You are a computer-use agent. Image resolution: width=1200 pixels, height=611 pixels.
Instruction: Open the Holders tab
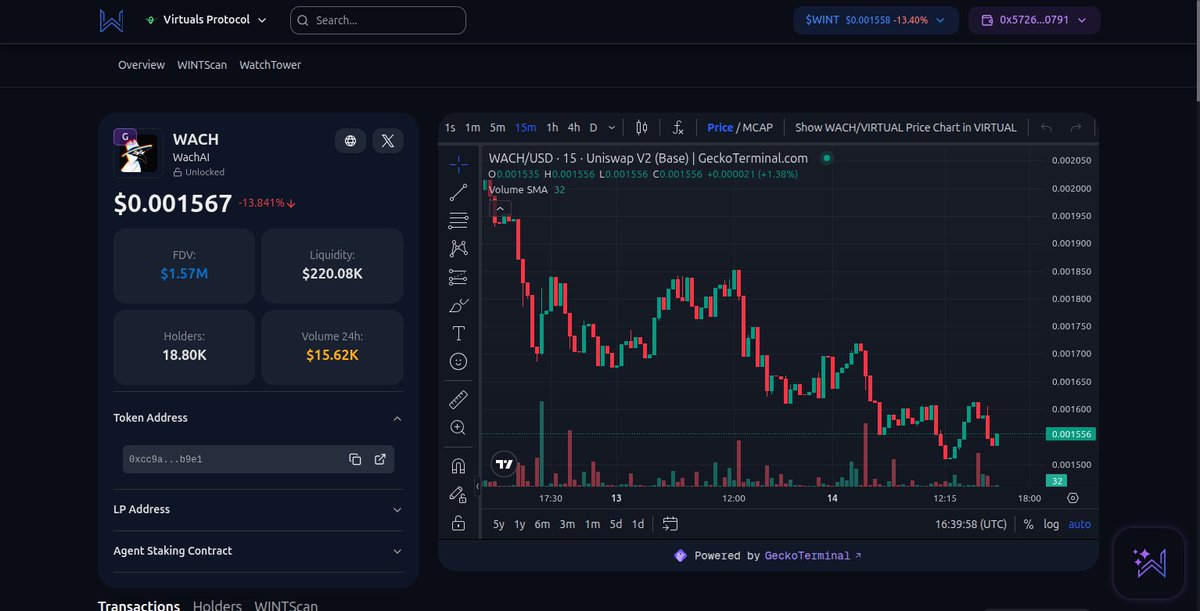coord(217,605)
